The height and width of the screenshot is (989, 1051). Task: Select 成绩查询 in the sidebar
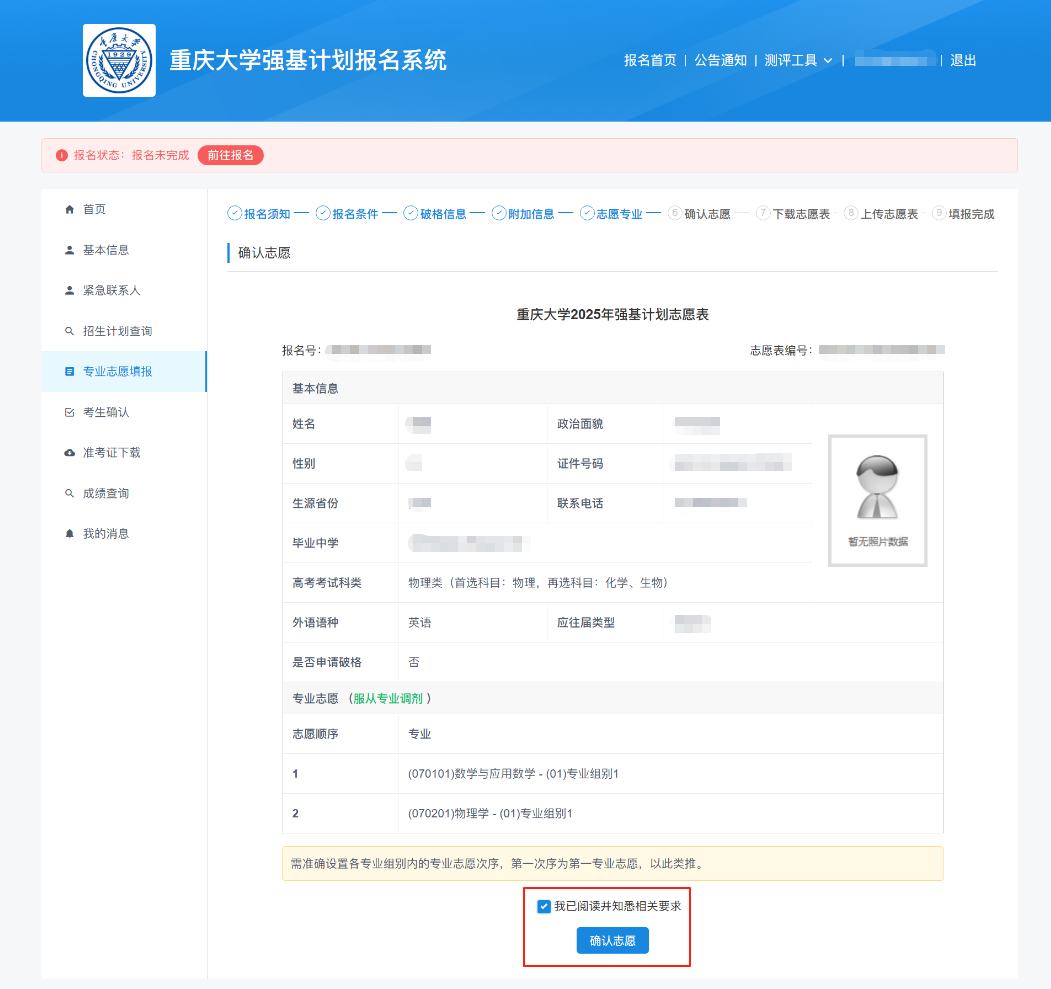(x=124, y=493)
